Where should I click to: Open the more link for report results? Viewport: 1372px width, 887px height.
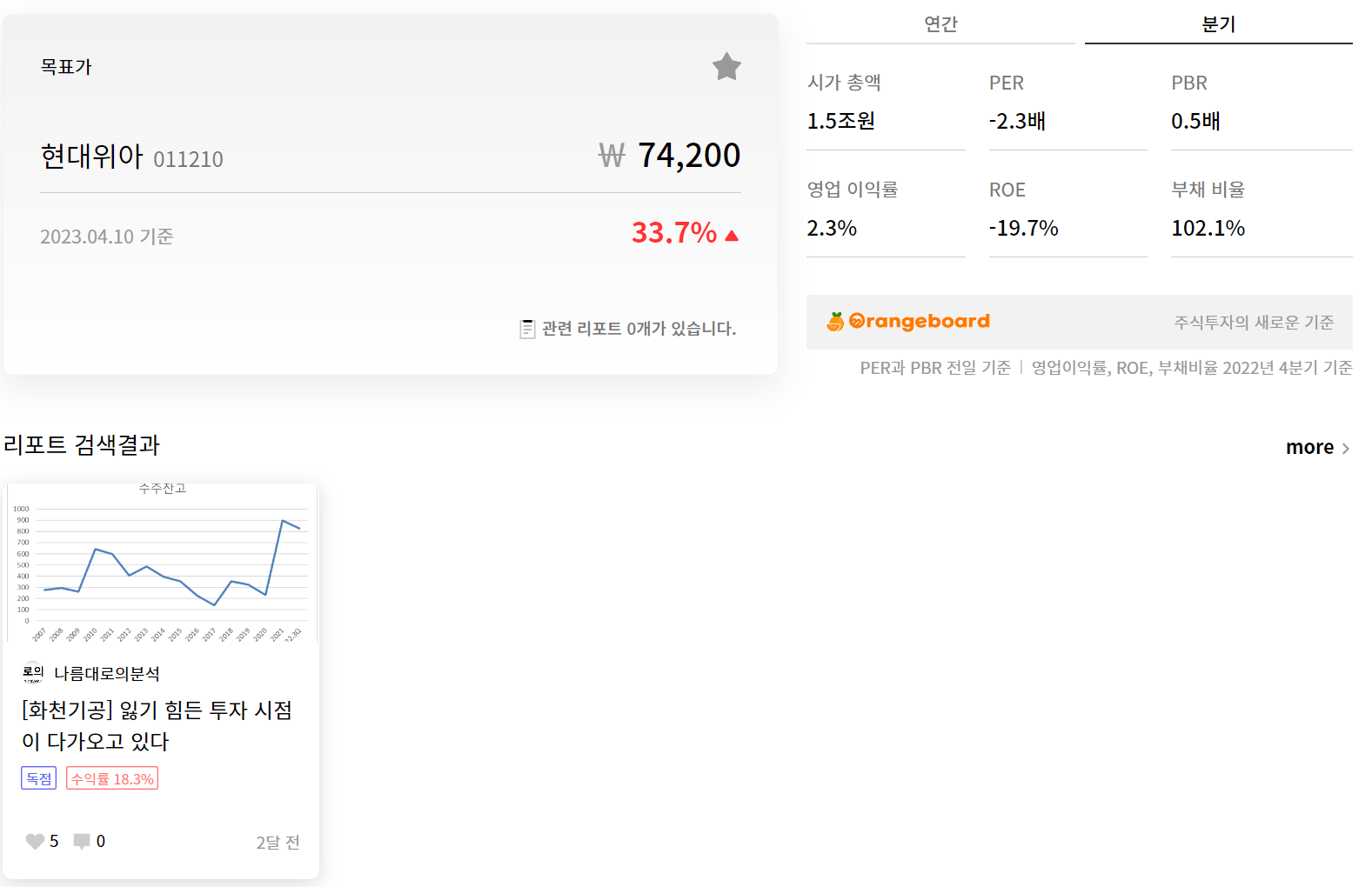1309,447
